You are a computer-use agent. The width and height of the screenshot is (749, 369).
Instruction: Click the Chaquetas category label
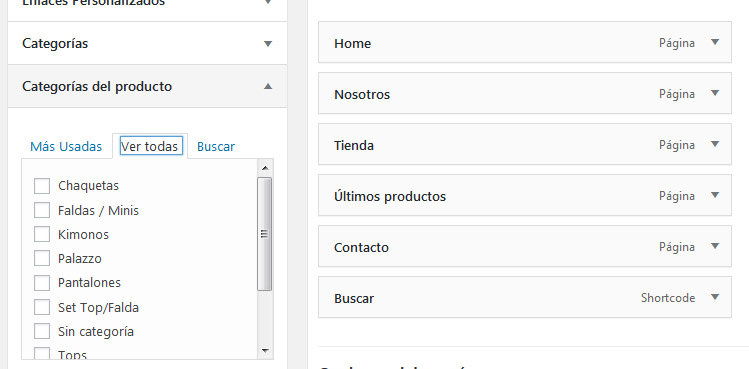pyautogui.click(x=88, y=186)
